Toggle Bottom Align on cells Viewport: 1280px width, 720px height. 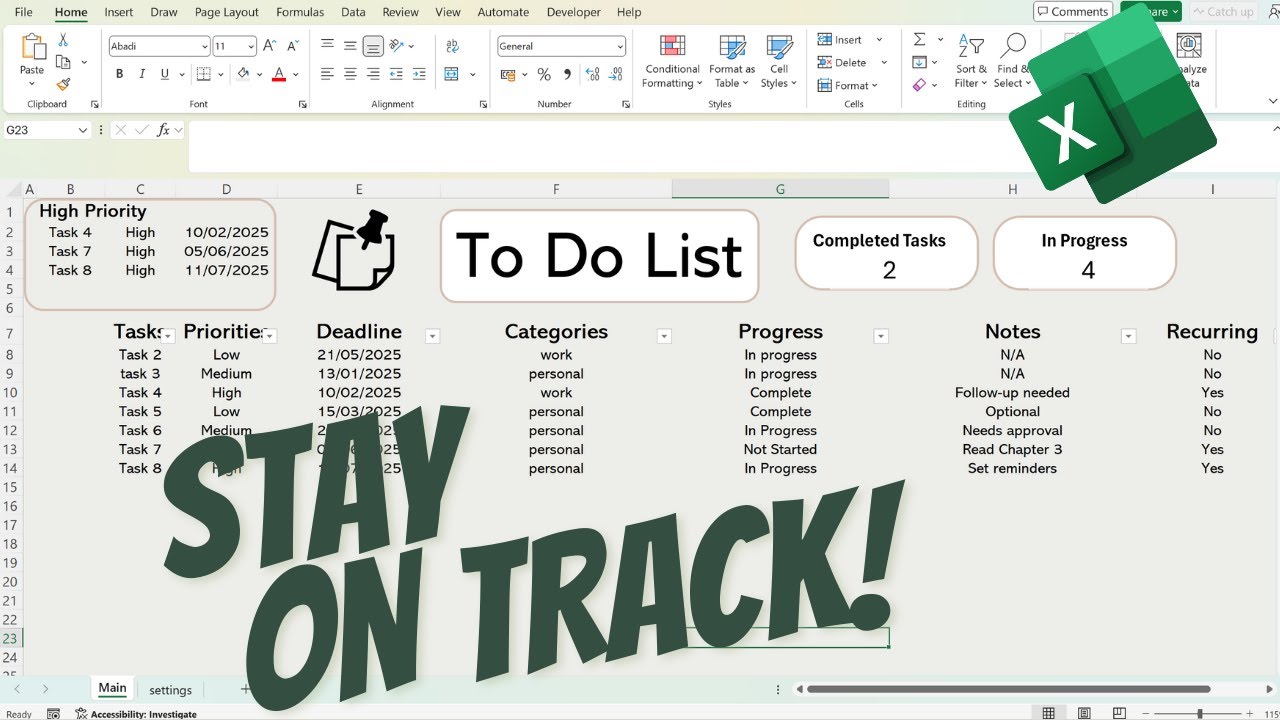pos(373,46)
